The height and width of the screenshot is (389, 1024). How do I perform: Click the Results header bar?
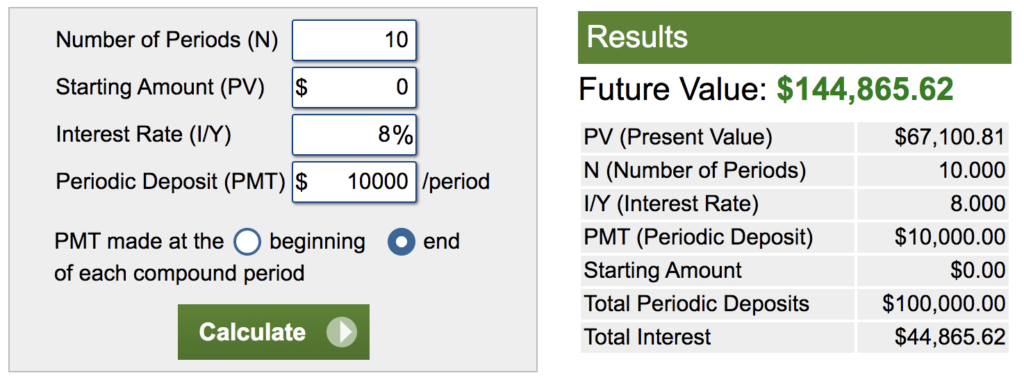click(794, 37)
